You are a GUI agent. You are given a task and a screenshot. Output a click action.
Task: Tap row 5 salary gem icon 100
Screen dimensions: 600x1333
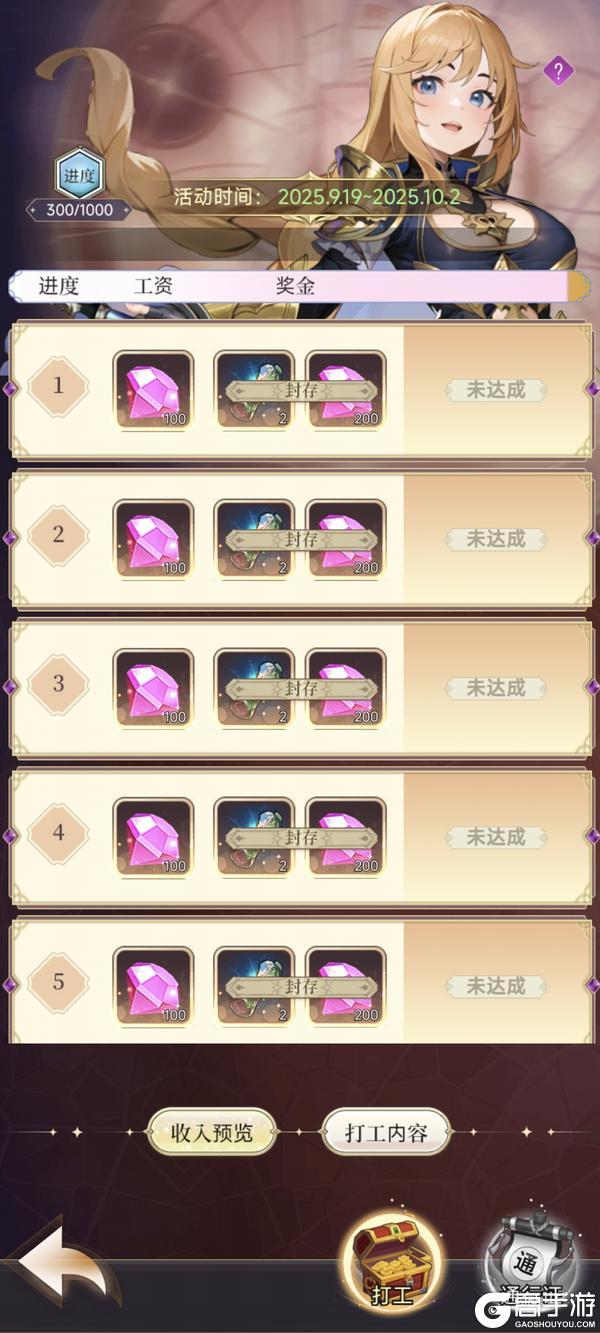[153, 986]
